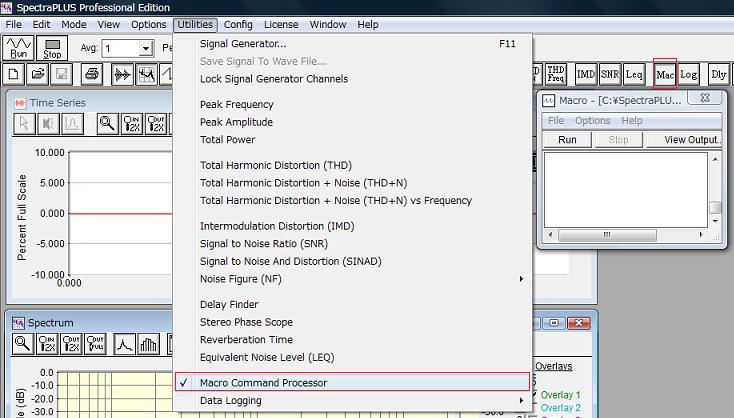
Task: Zoom out 2X in Time Series toolbar
Action: tap(156, 124)
